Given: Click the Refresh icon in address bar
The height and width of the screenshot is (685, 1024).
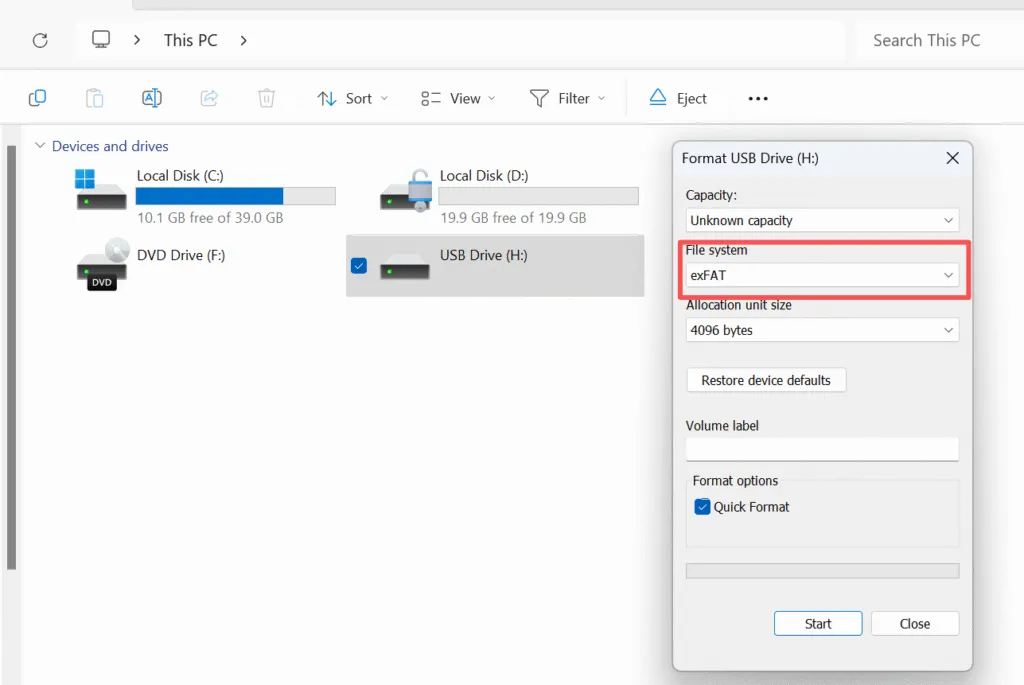Looking at the screenshot, I should tap(40, 40).
